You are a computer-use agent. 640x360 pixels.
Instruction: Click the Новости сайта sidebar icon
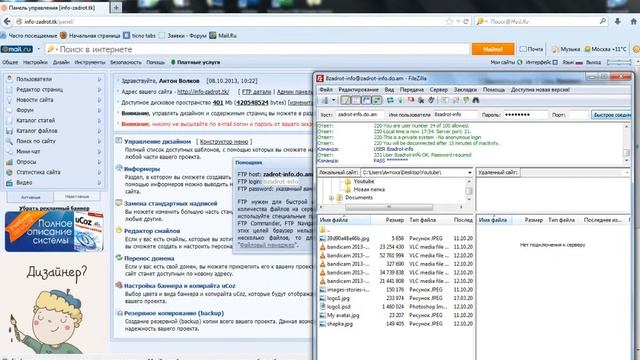click(x=9, y=100)
